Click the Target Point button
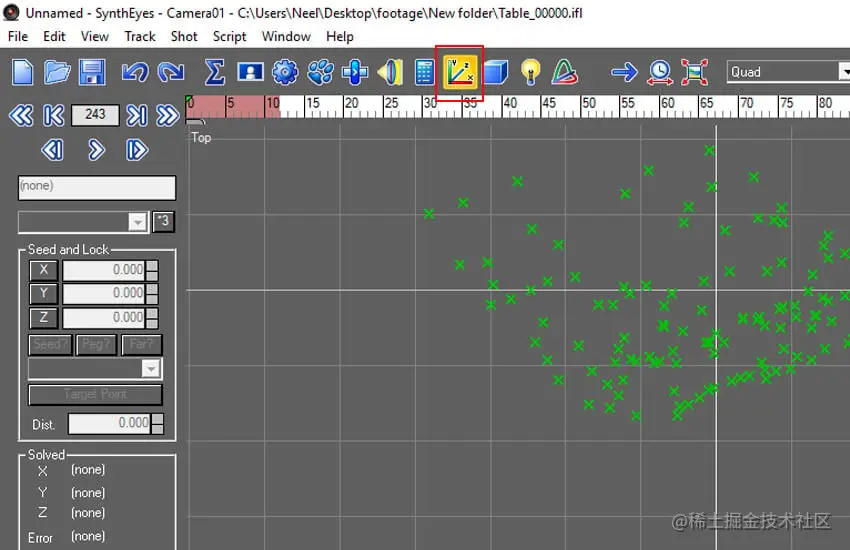850x550 pixels. pos(95,394)
